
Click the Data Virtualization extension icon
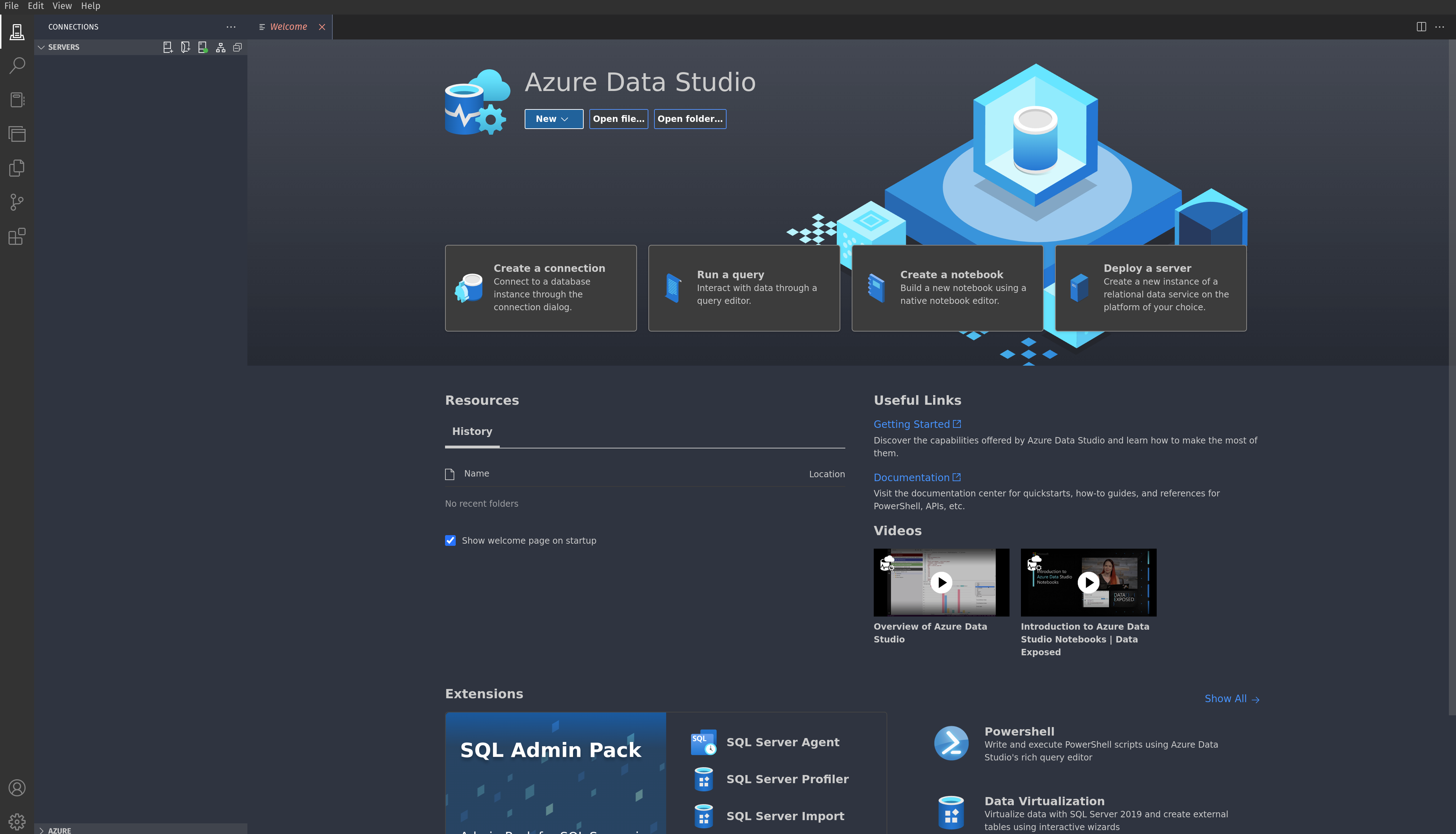951,813
